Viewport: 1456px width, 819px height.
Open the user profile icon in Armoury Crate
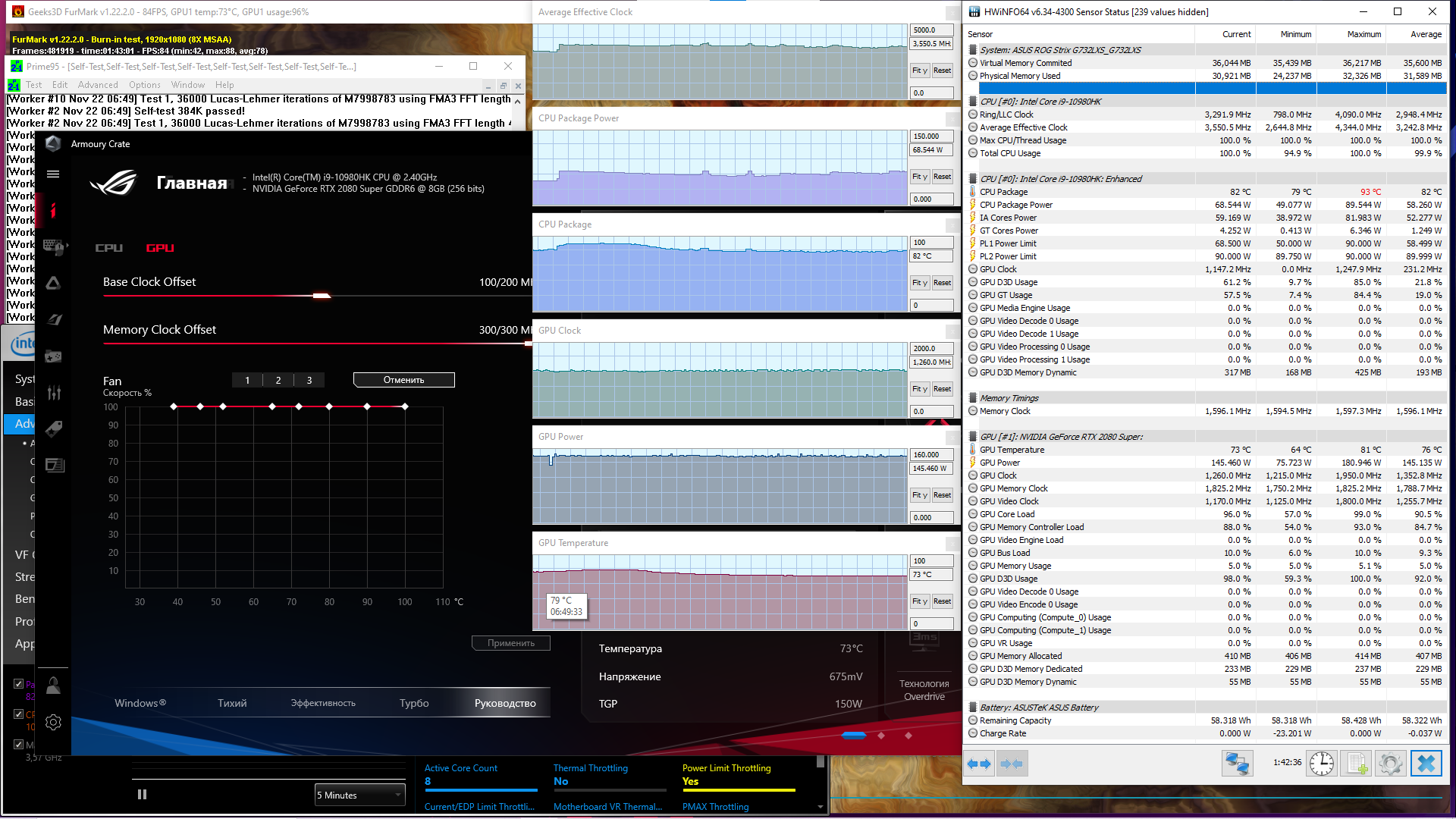pyautogui.click(x=53, y=686)
